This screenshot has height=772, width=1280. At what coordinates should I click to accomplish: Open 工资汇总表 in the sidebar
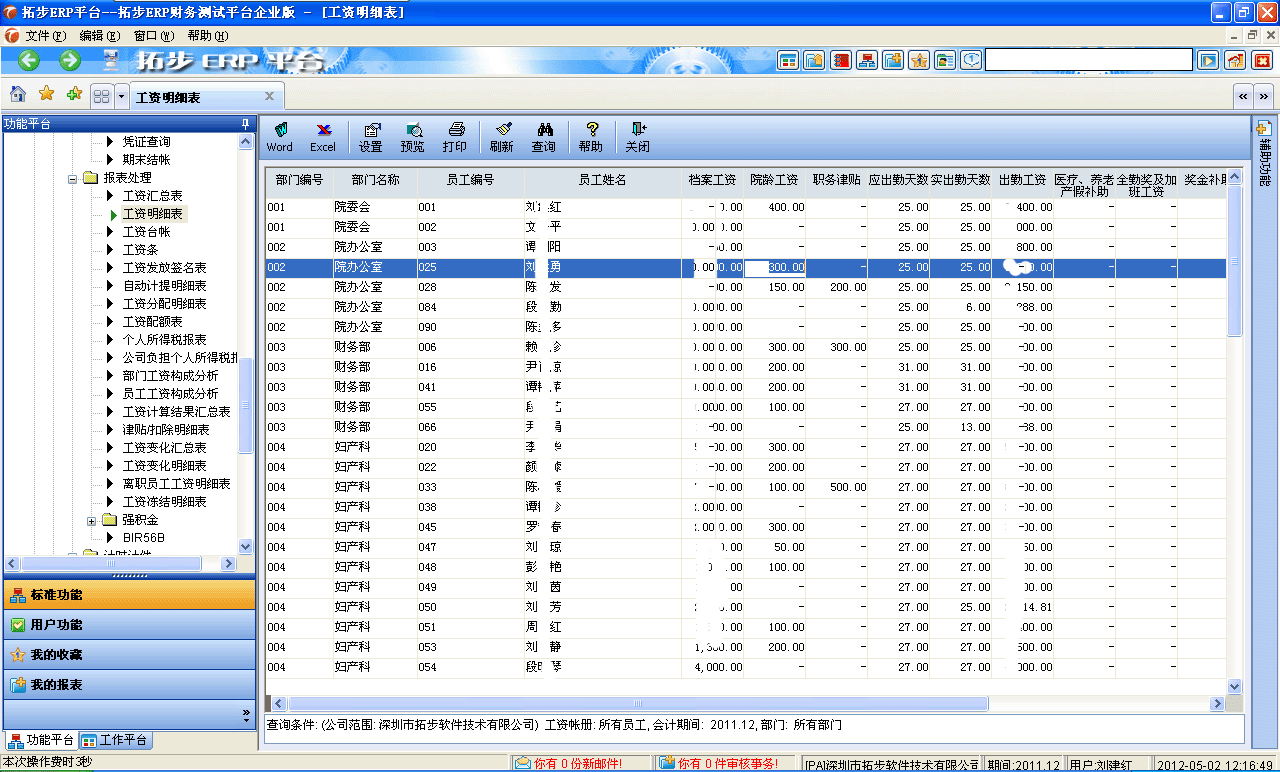click(x=152, y=195)
